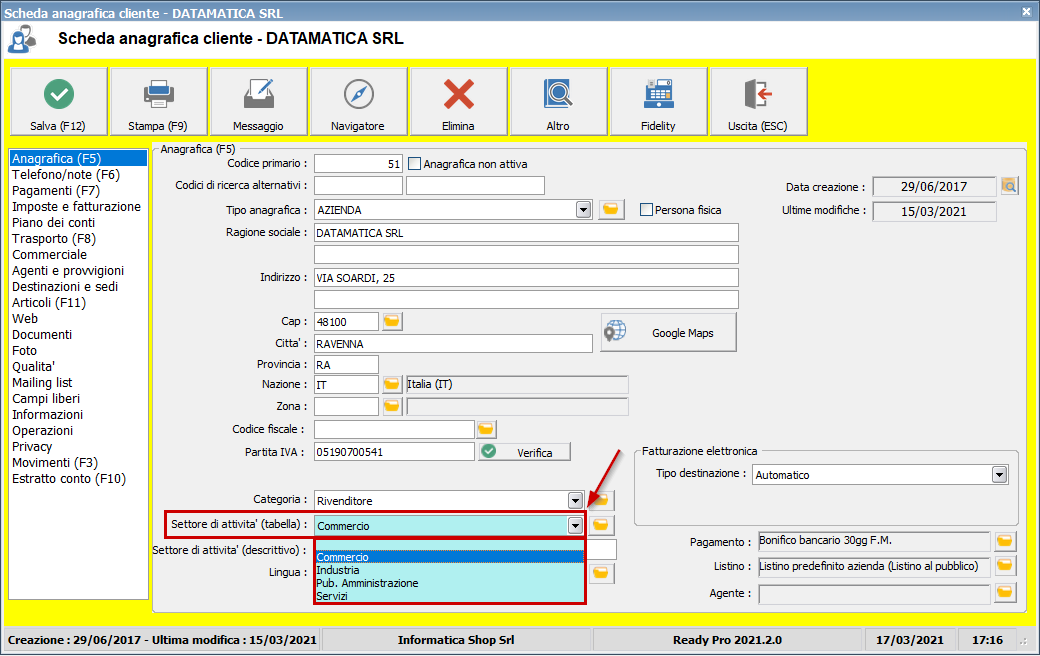Switch to the Pagamenti (F7) section
The width and height of the screenshot is (1040, 656).
click(78, 191)
